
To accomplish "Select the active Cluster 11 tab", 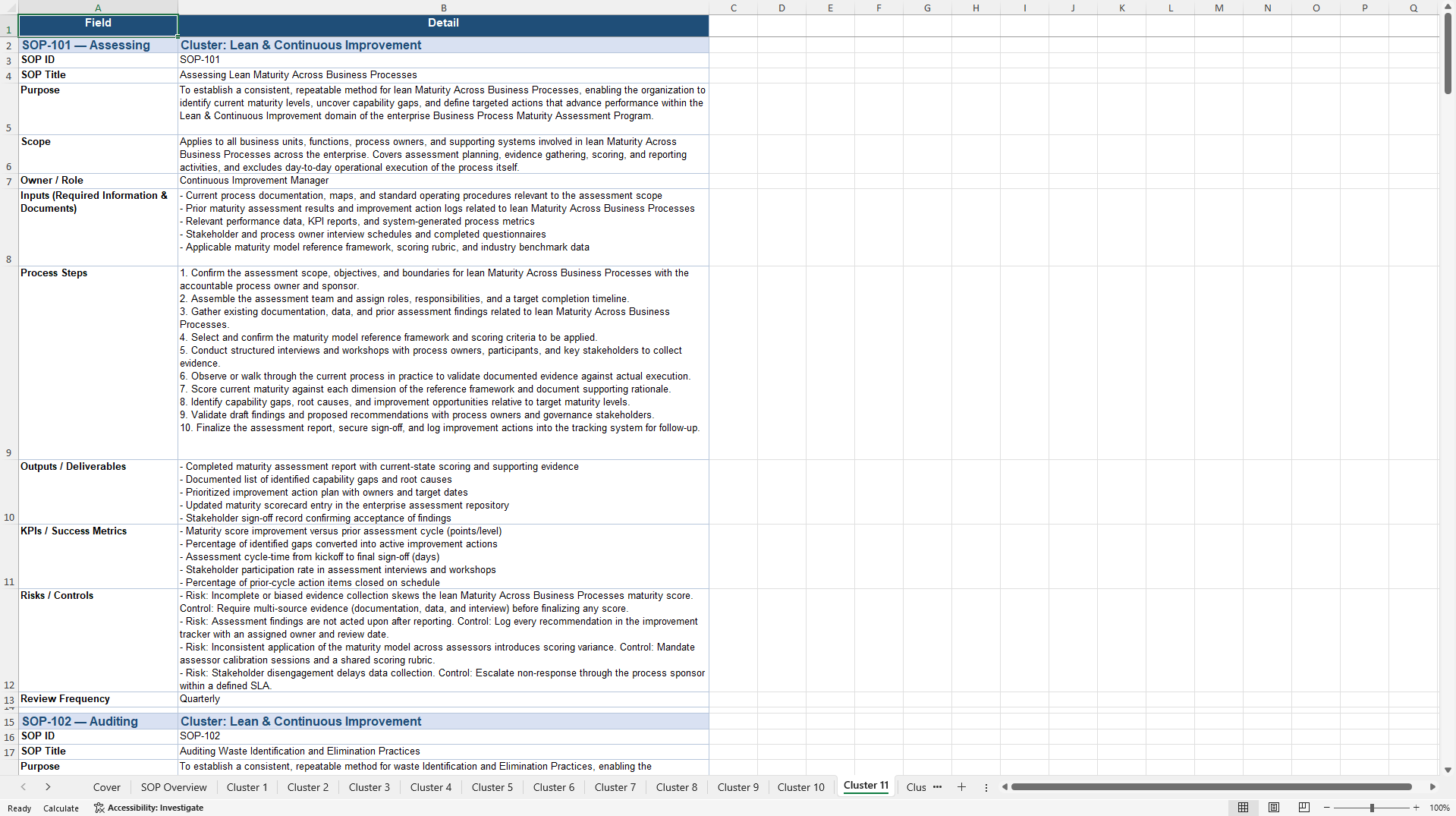I will [x=866, y=786].
